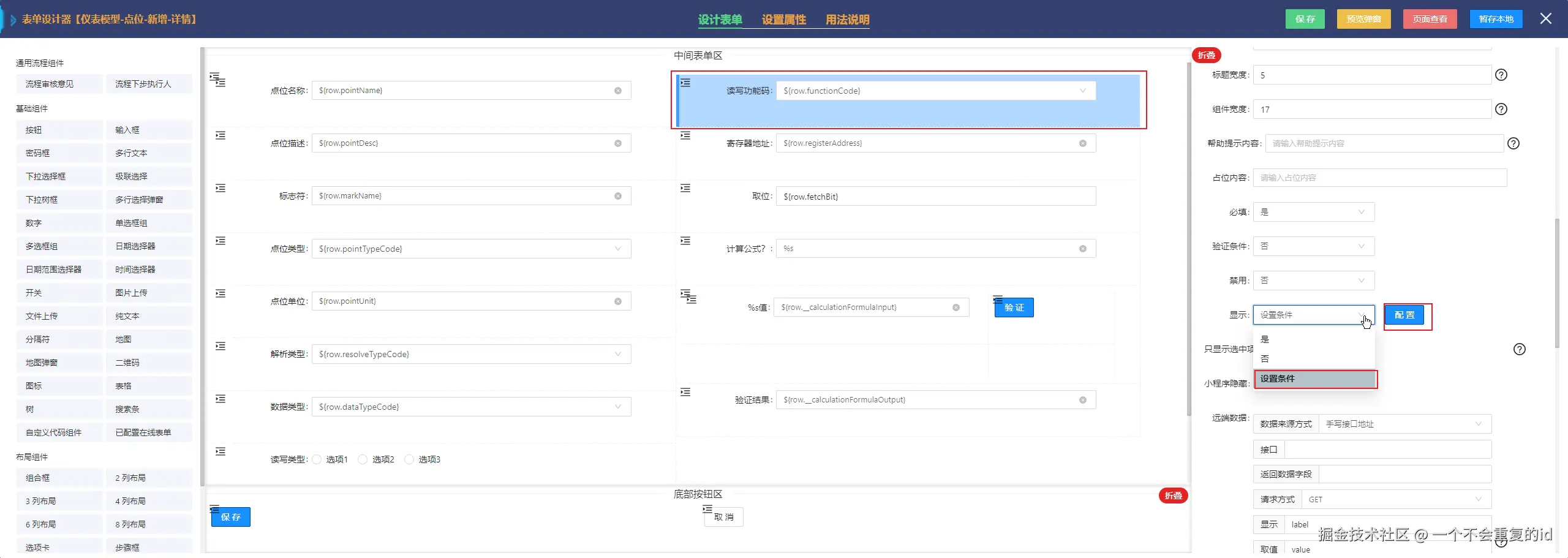Clear the 验证结果 field with its clear icon
Screen dimensions: 1568x558
coord(1083,400)
